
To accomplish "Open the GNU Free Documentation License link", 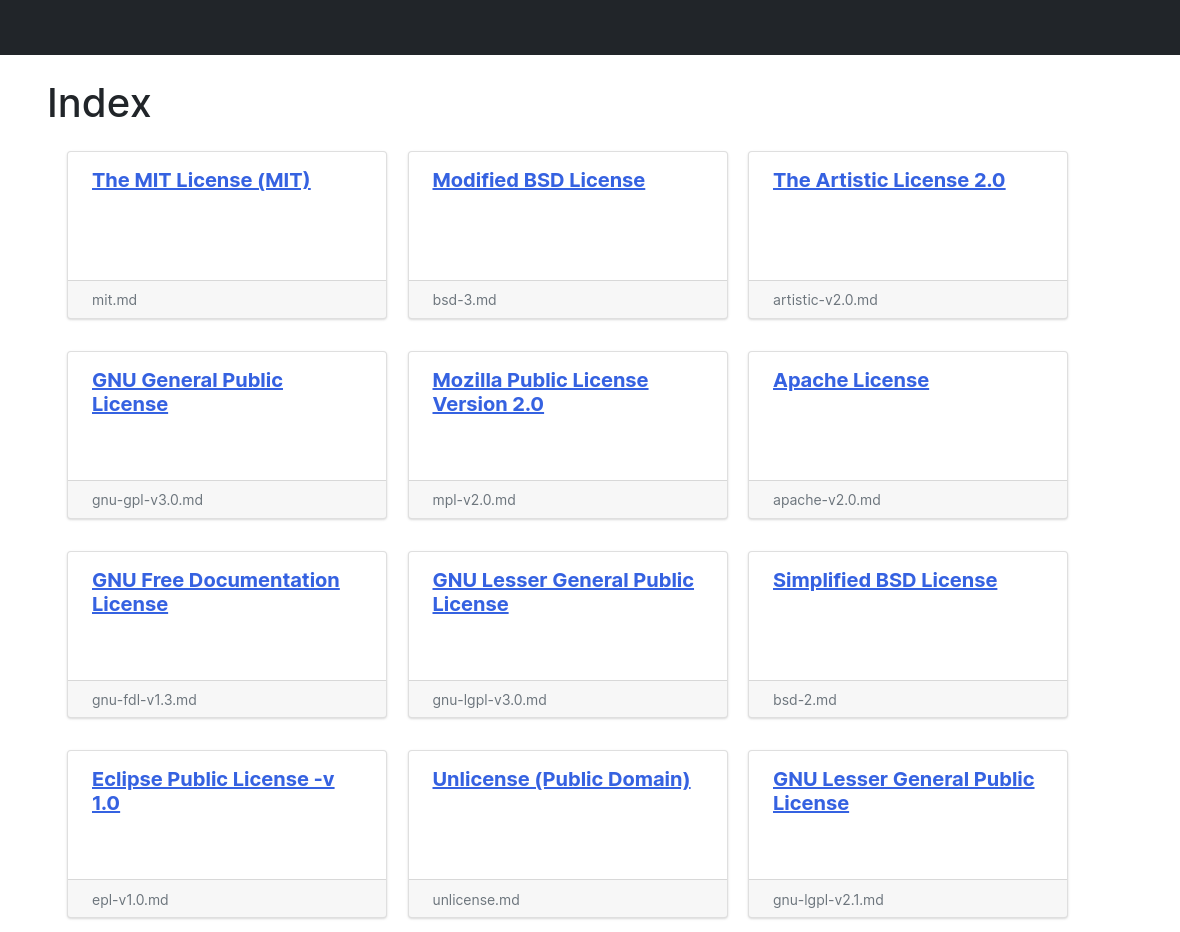I will coord(215,592).
